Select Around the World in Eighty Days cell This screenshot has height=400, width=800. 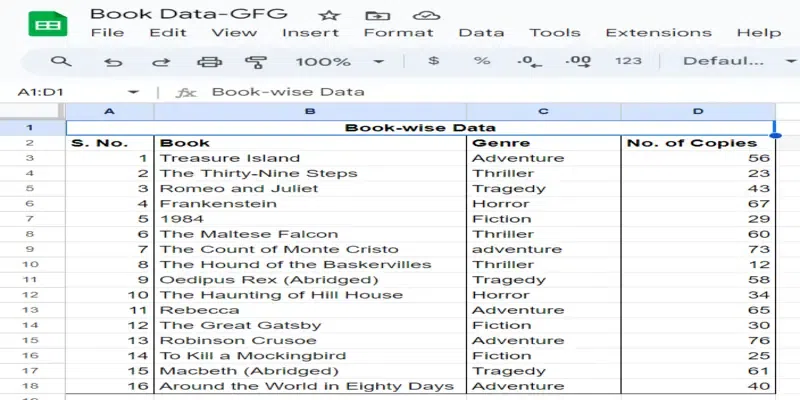click(x=310, y=386)
